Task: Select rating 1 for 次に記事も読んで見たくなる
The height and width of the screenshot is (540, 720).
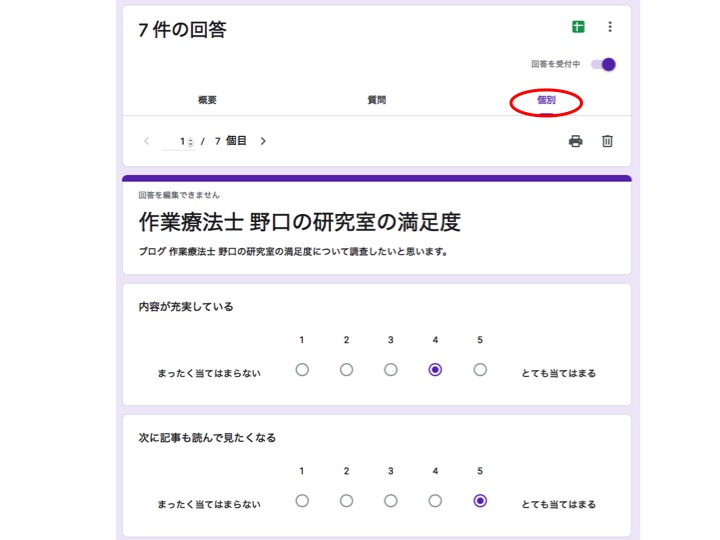Action: pos(302,501)
